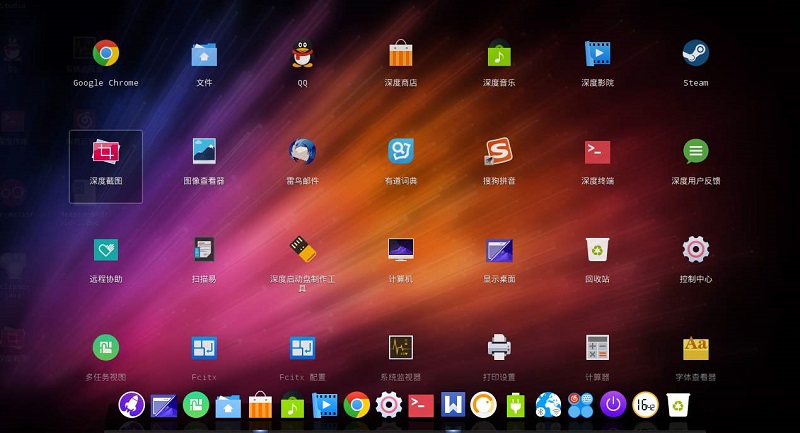Open Google Chrome from the launcher grid

(x=106, y=54)
